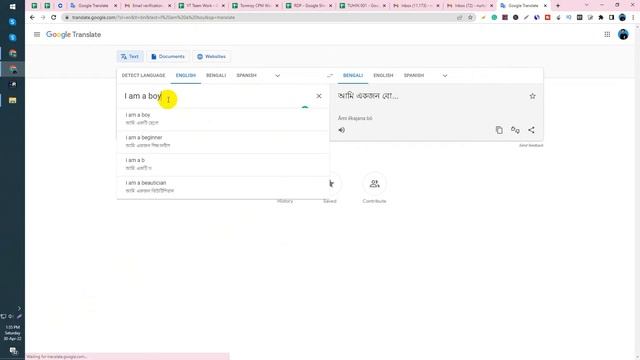Choose the 'I am a beautician' suggestion
Screen dimensions: 640x360
223,187
